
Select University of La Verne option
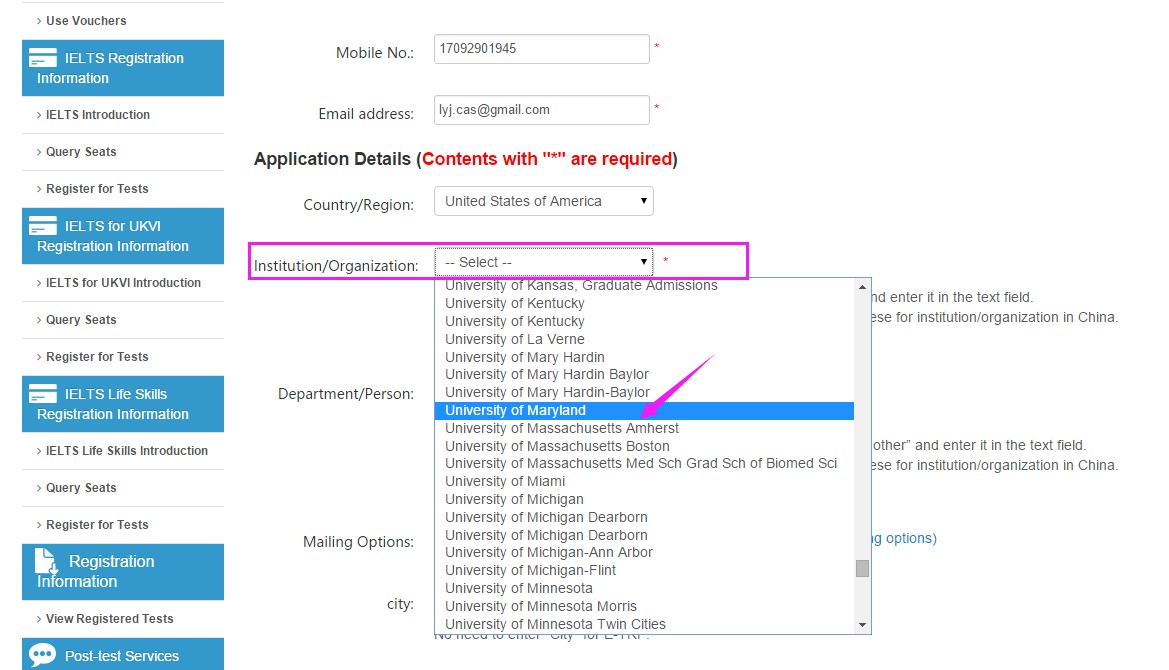(644, 339)
